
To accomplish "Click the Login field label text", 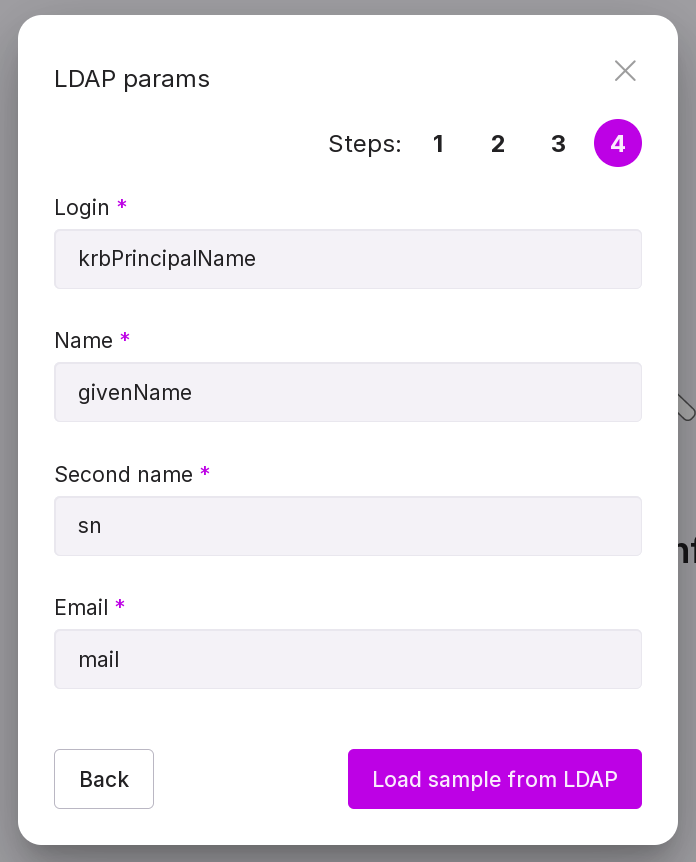I will pyautogui.click(x=82, y=207).
